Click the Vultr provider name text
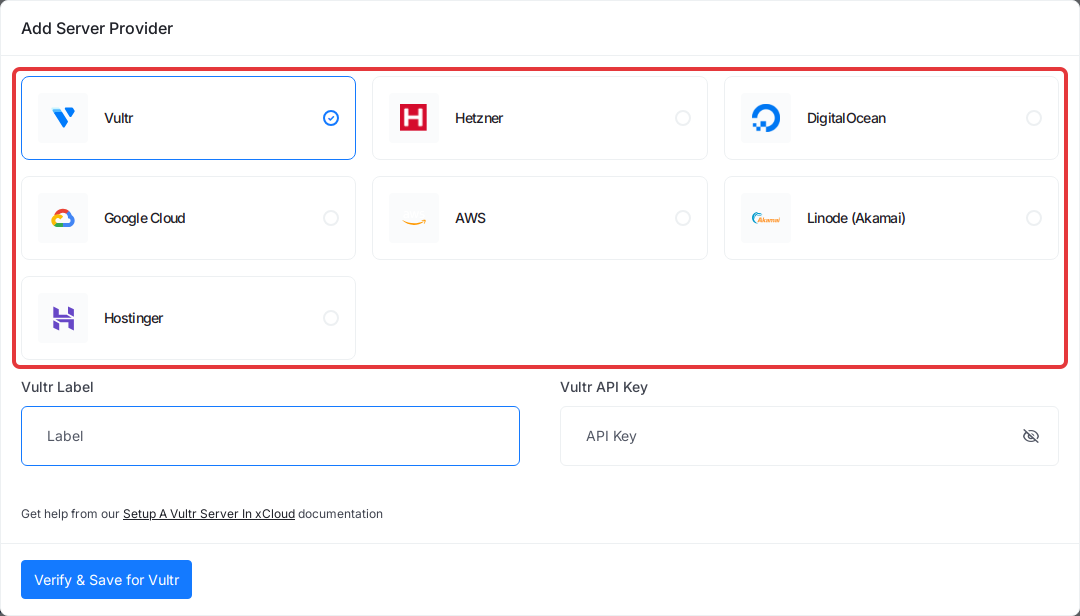The image size is (1080, 616). [118, 118]
